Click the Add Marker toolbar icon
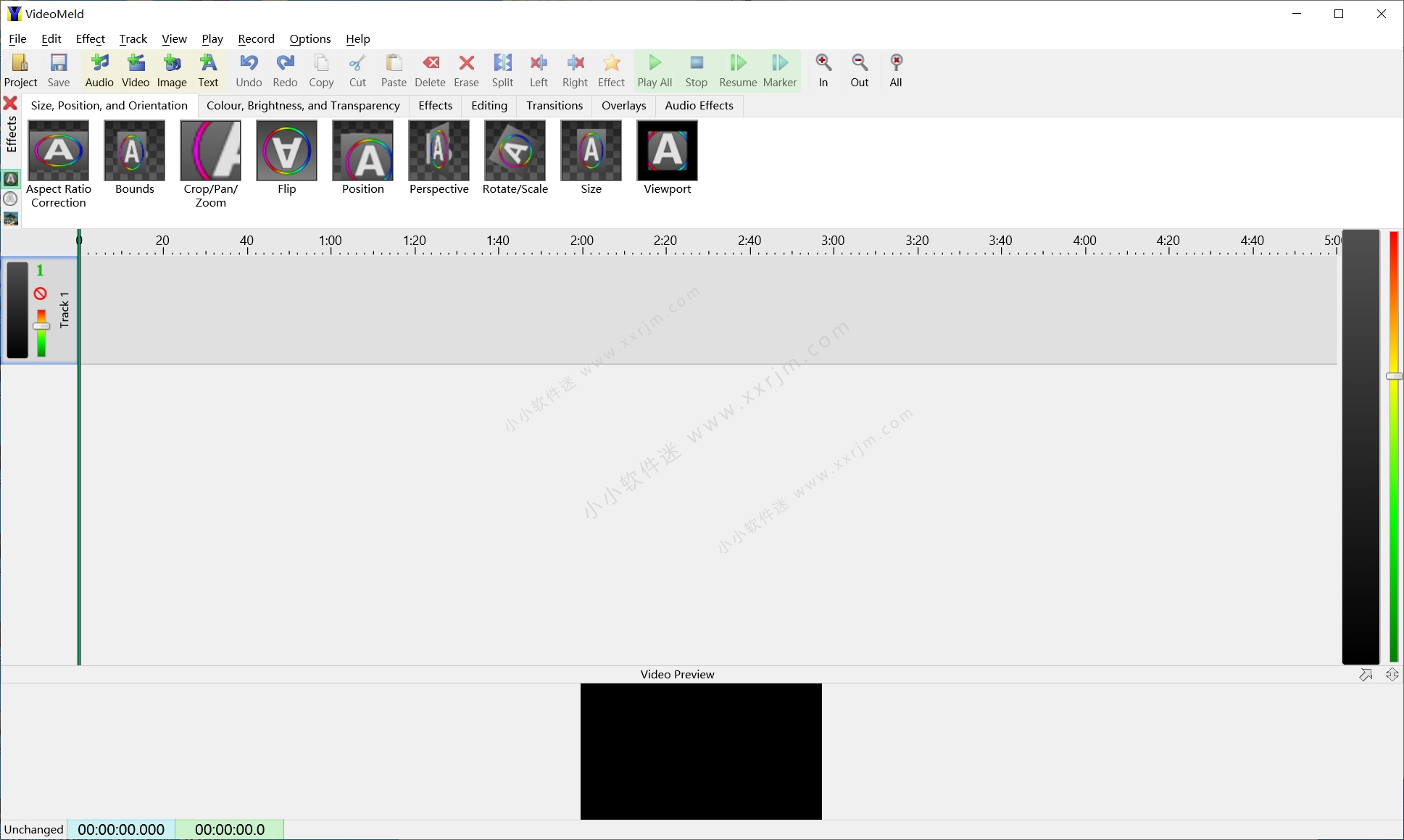 pos(779,70)
